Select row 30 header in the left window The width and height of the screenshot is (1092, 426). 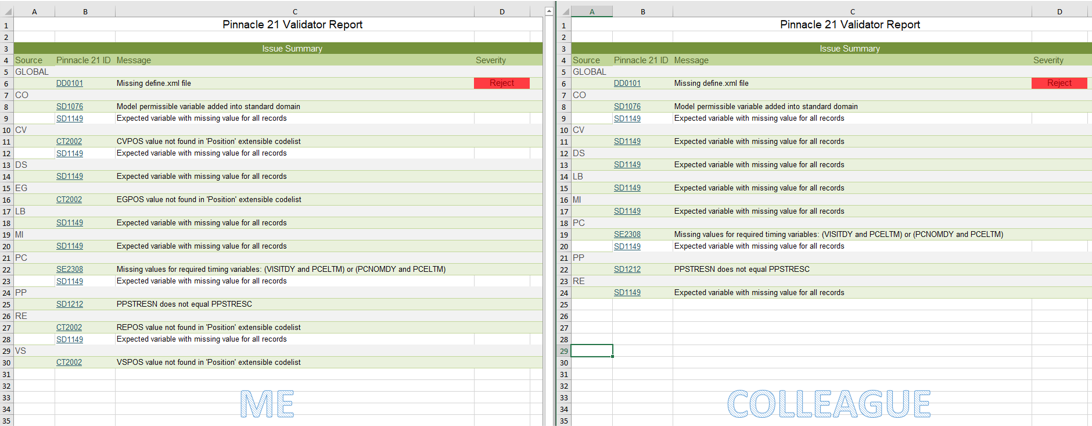6,362
